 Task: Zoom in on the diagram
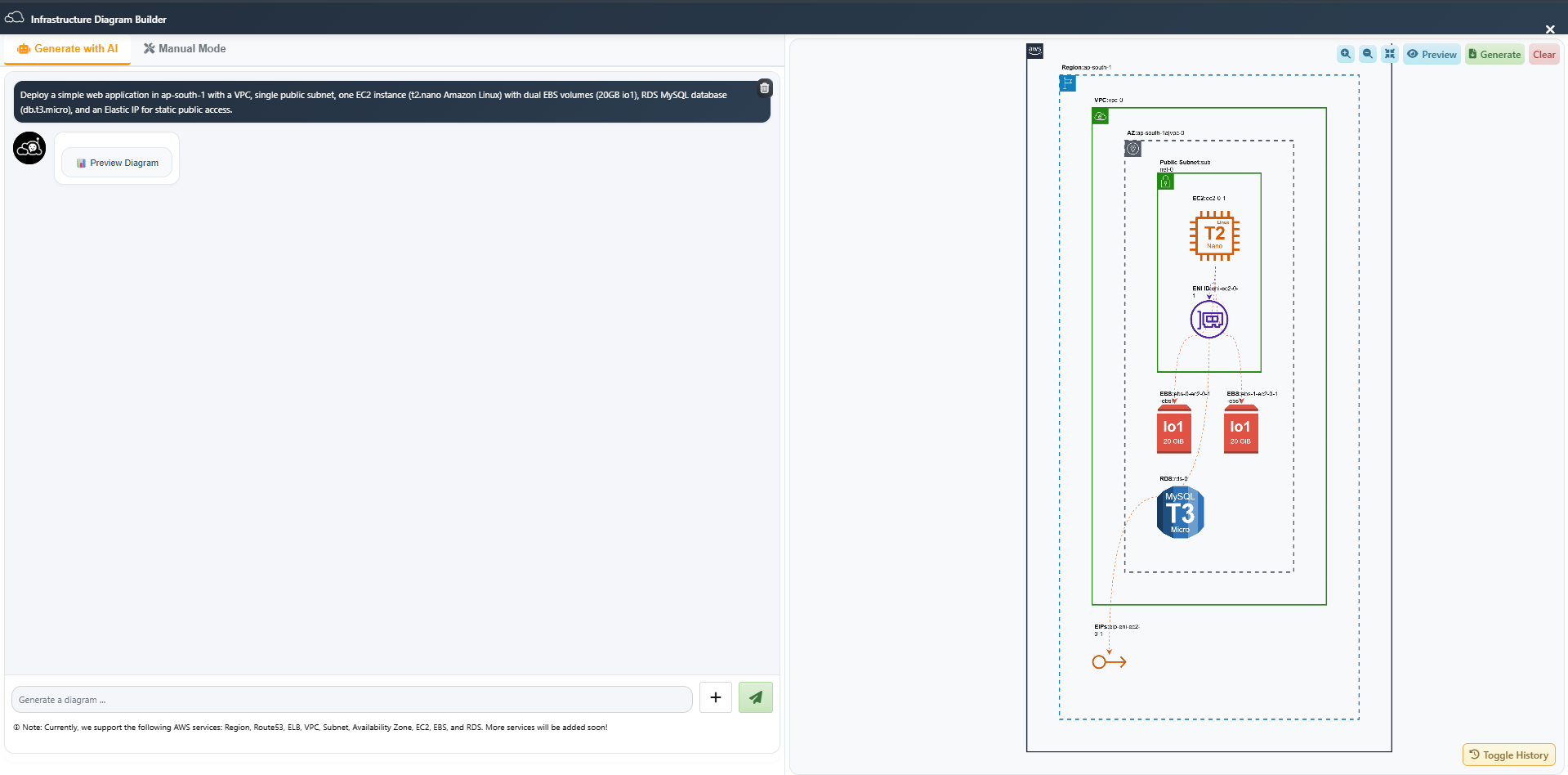tap(1346, 54)
